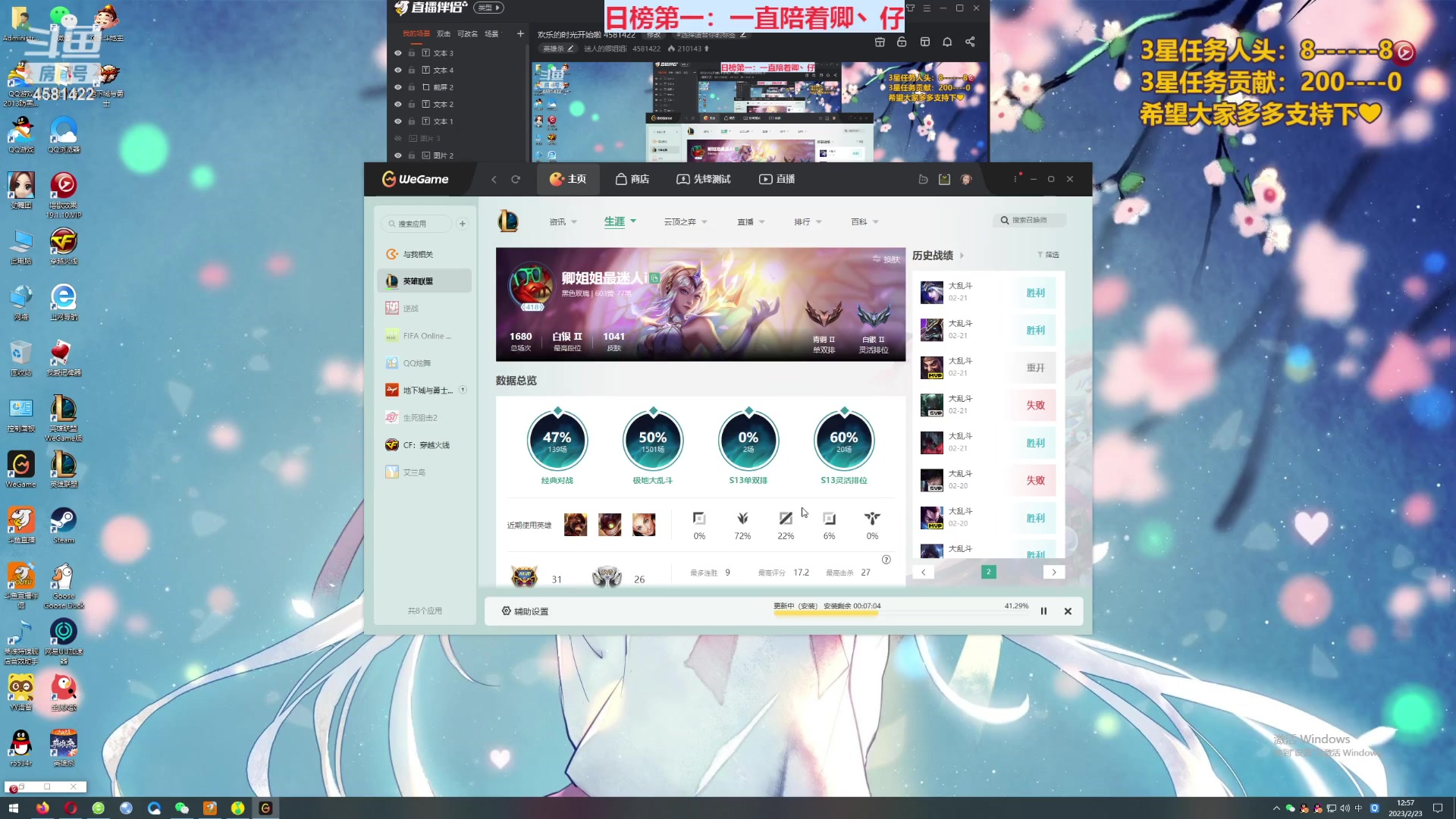Go to the next match history page
Image resolution: width=1456 pixels, height=819 pixels.
[x=1054, y=573]
